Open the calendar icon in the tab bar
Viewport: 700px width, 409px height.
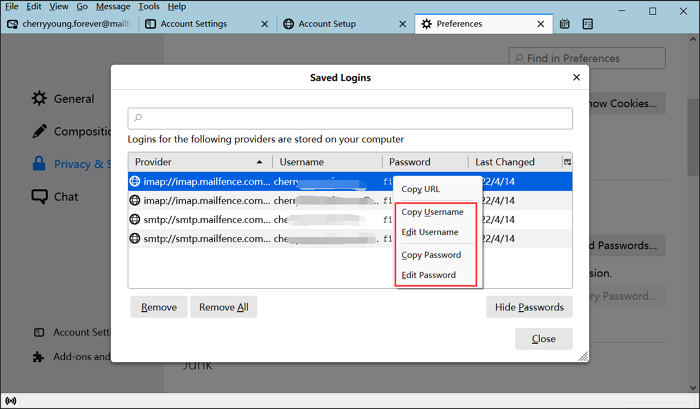(565, 23)
